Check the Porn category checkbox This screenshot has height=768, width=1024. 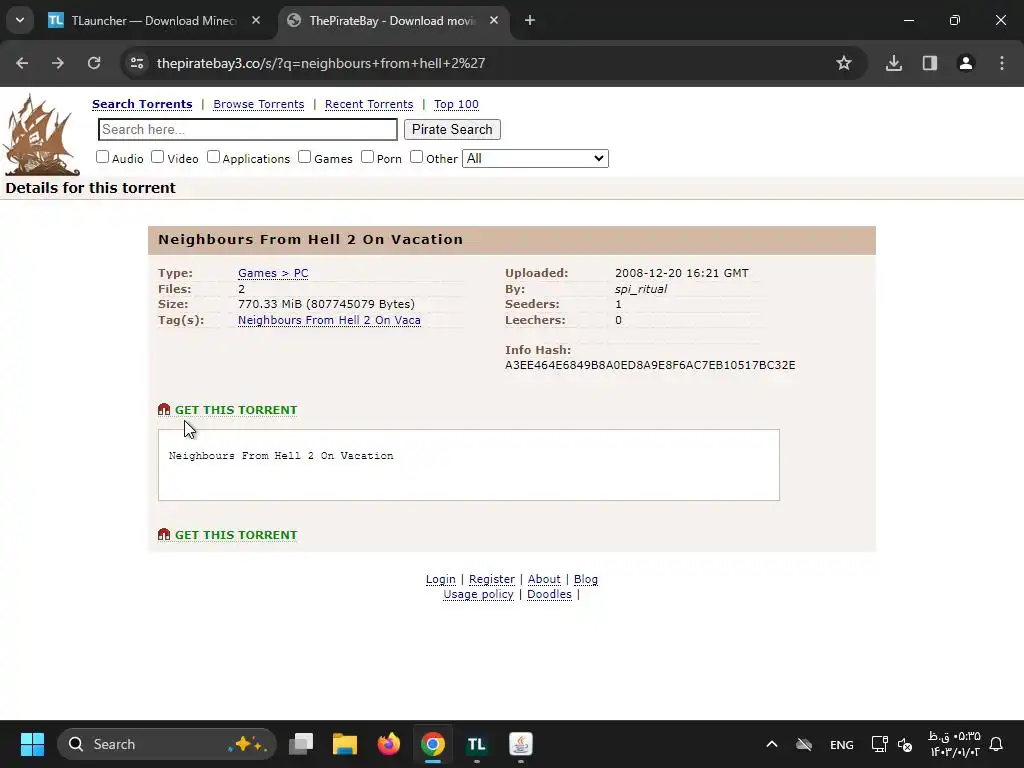tap(368, 157)
